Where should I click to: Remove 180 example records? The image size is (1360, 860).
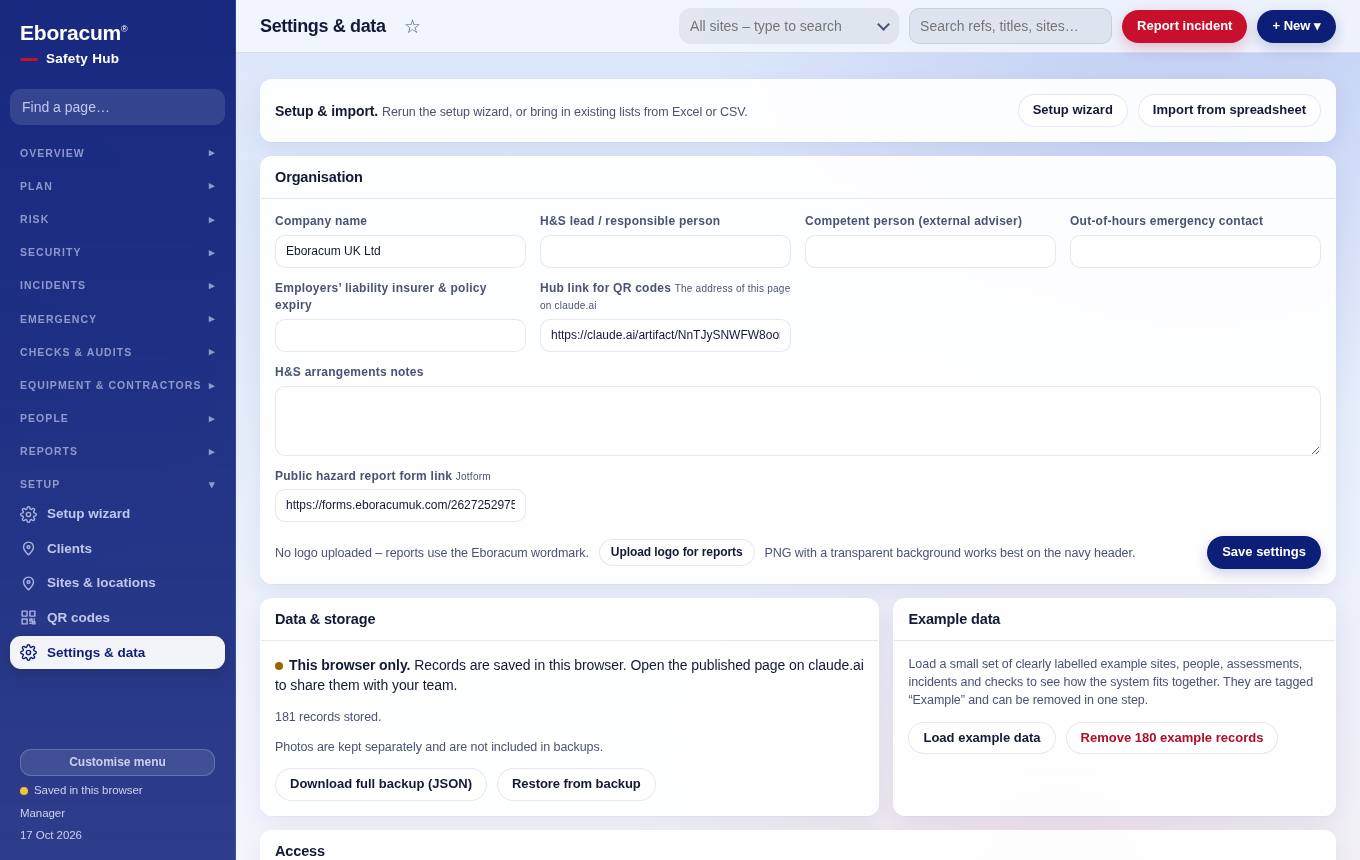1172,738
